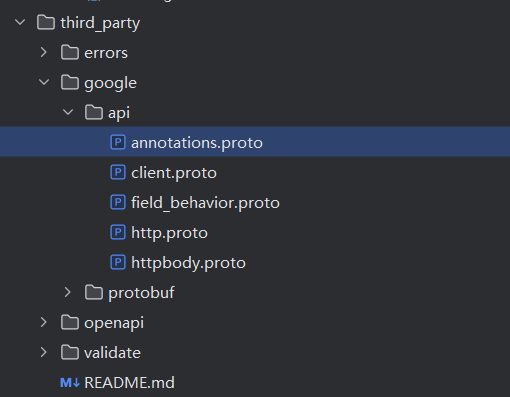The width and height of the screenshot is (510, 397).
Task: Click the annotations.proto file icon
Action: pyautogui.click(x=118, y=142)
